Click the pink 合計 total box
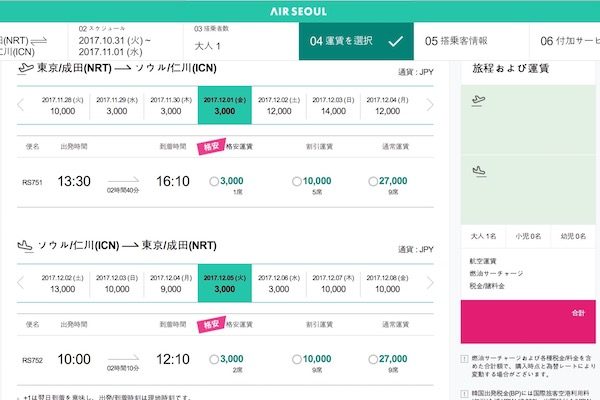This screenshot has width=600, height=400. [x=528, y=322]
